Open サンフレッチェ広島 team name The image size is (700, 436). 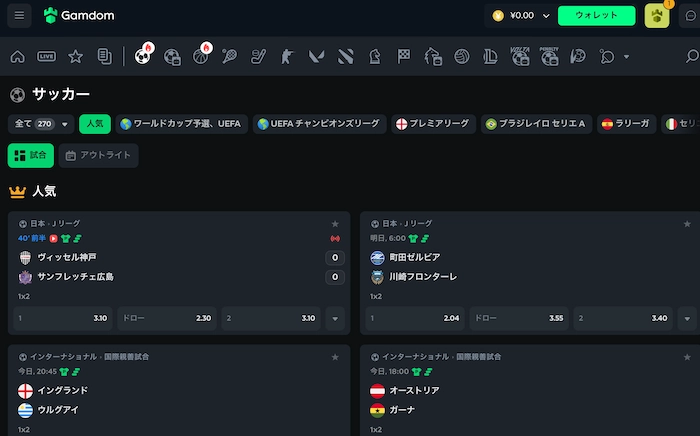(x=75, y=277)
